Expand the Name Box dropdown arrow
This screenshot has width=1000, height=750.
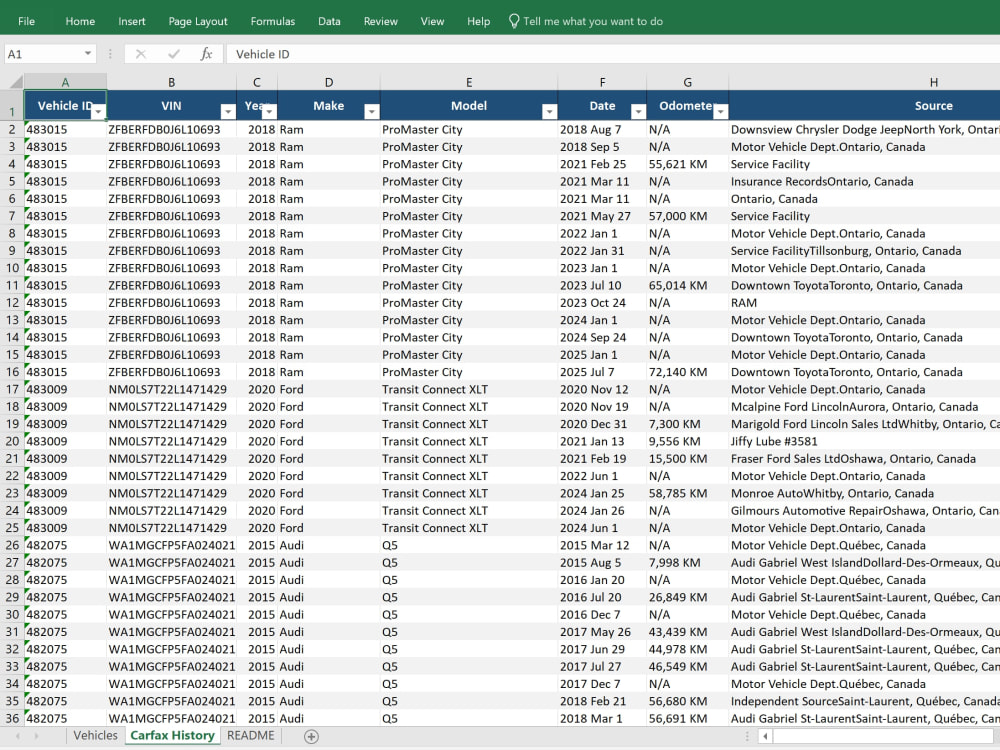coord(88,54)
